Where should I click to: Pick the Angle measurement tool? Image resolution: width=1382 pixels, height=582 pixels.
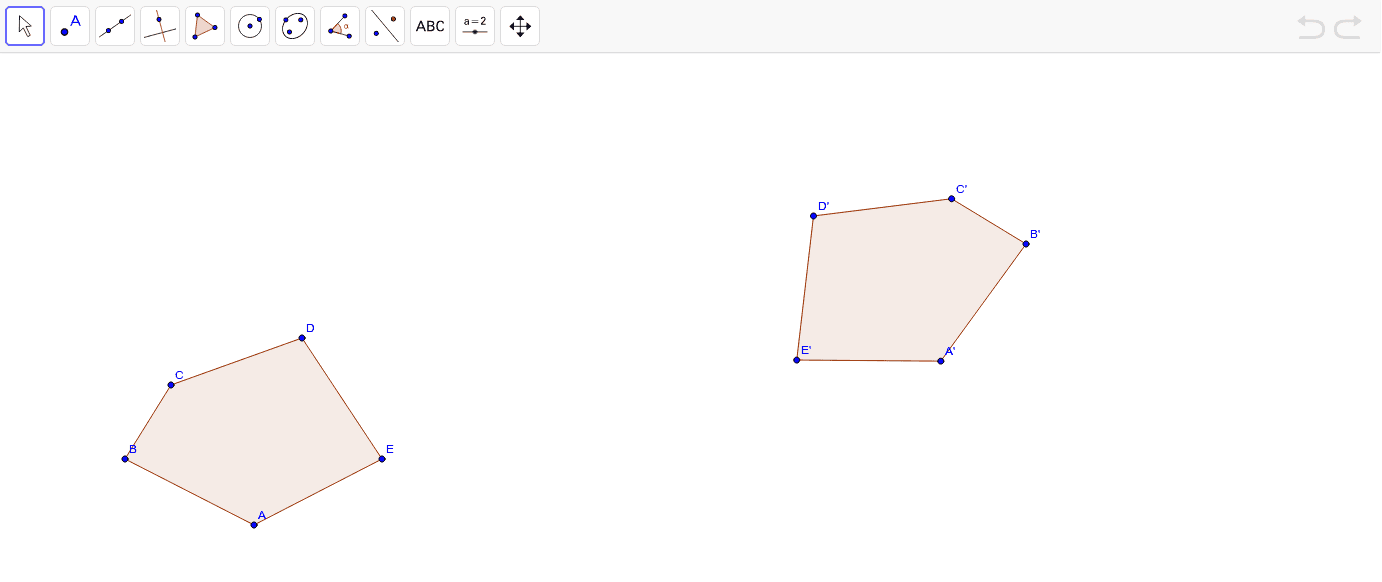[x=340, y=26]
